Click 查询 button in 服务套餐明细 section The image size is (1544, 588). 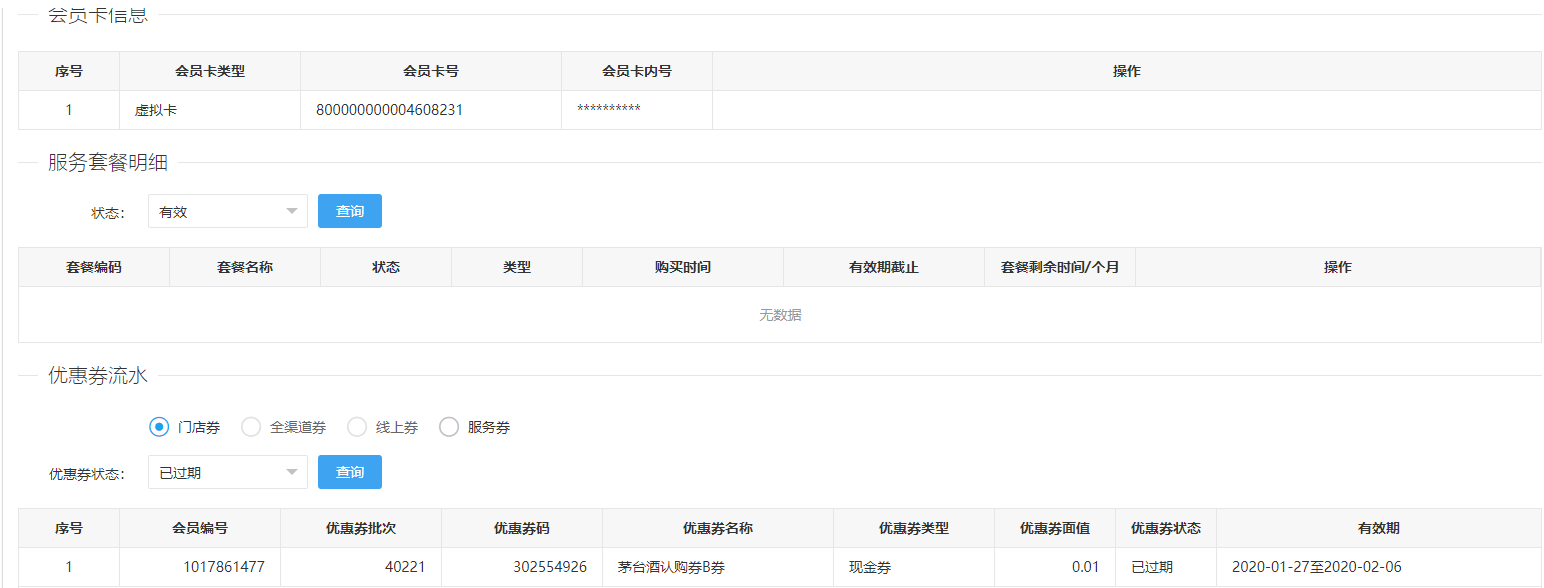tap(350, 211)
